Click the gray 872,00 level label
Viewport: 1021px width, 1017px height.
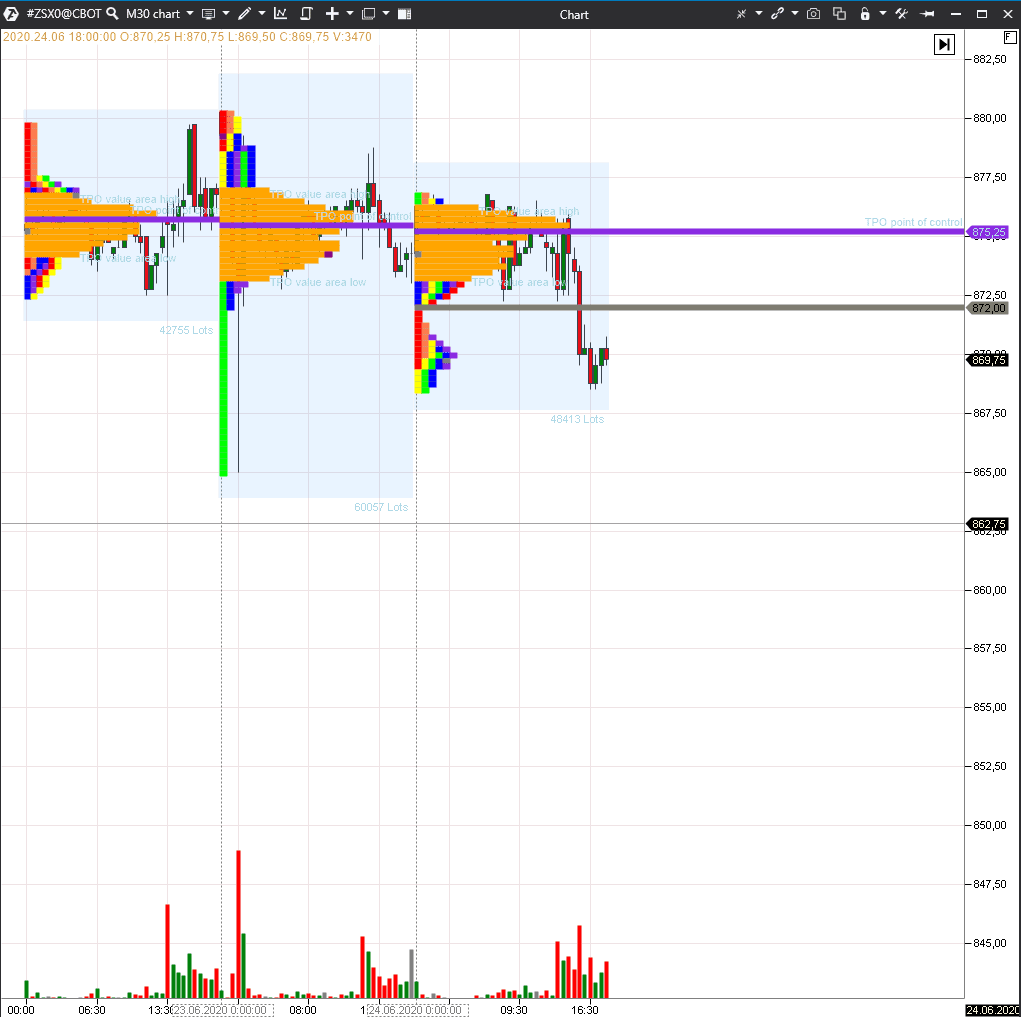[x=989, y=308]
